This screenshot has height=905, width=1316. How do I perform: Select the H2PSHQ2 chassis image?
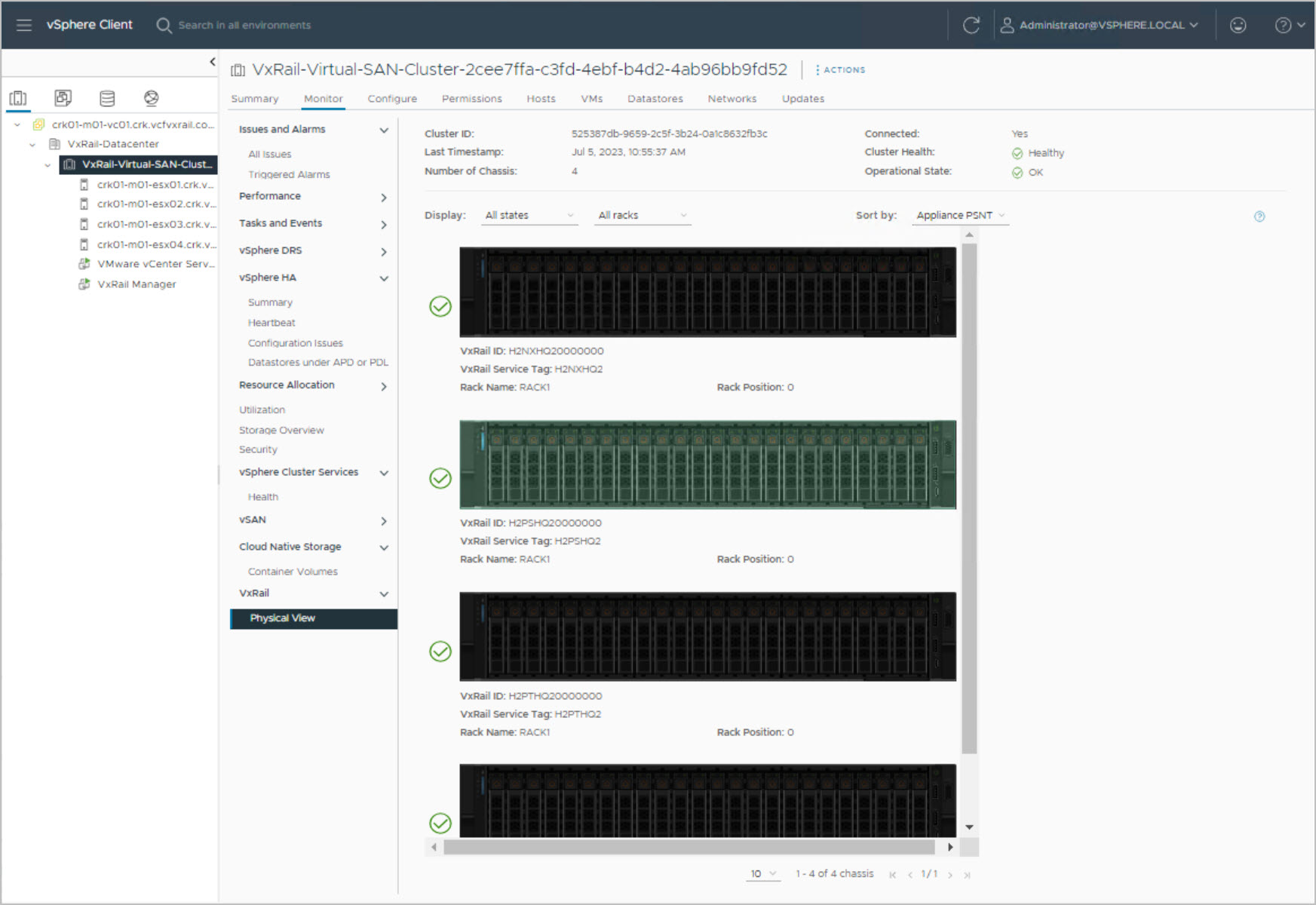click(707, 465)
